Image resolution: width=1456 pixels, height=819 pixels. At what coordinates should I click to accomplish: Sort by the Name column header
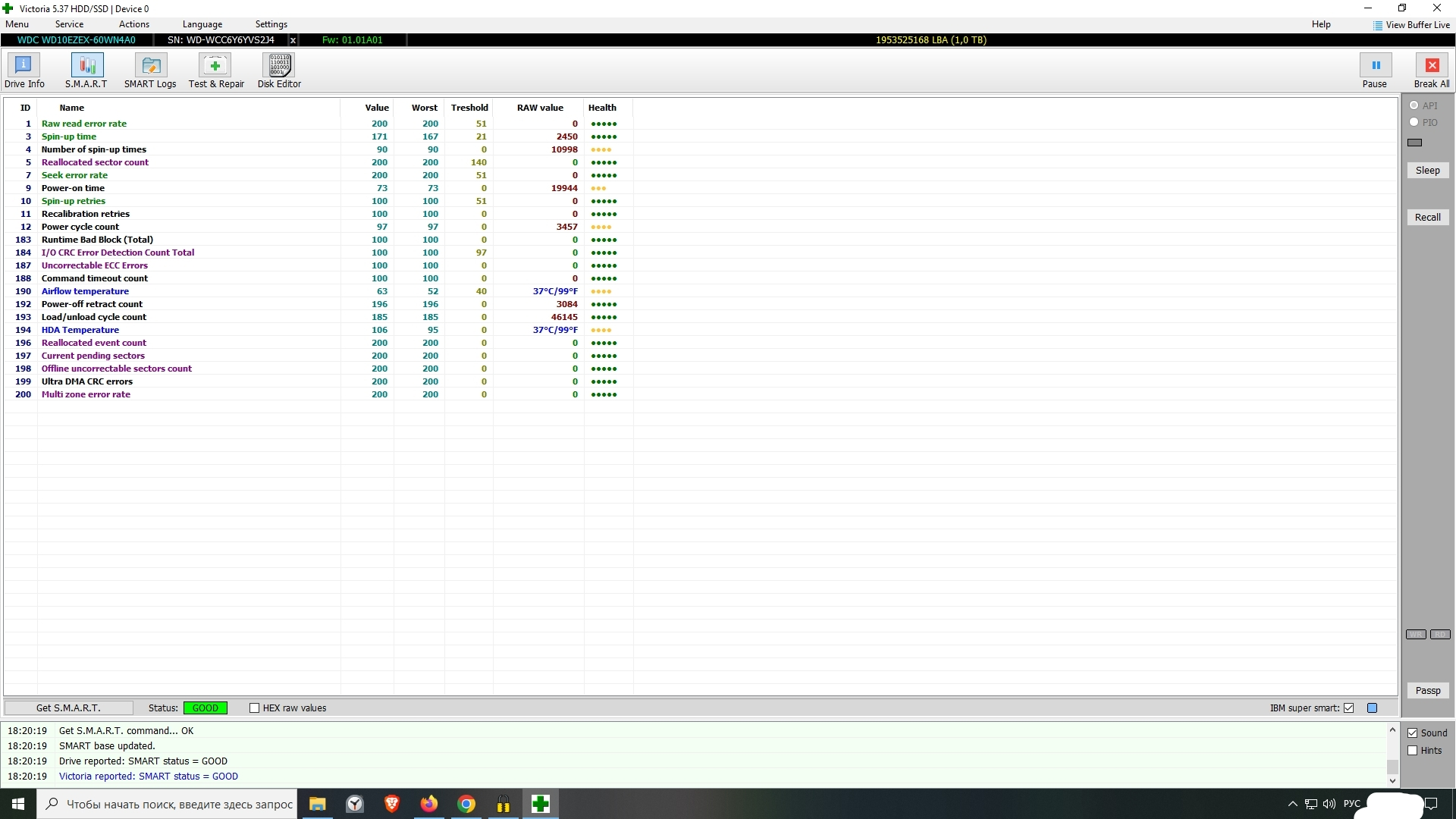(x=188, y=108)
